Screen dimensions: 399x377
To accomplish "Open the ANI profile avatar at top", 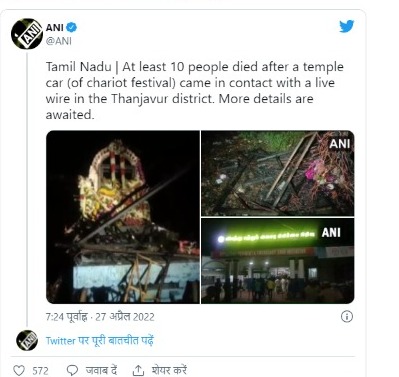I will coord(27,34).
